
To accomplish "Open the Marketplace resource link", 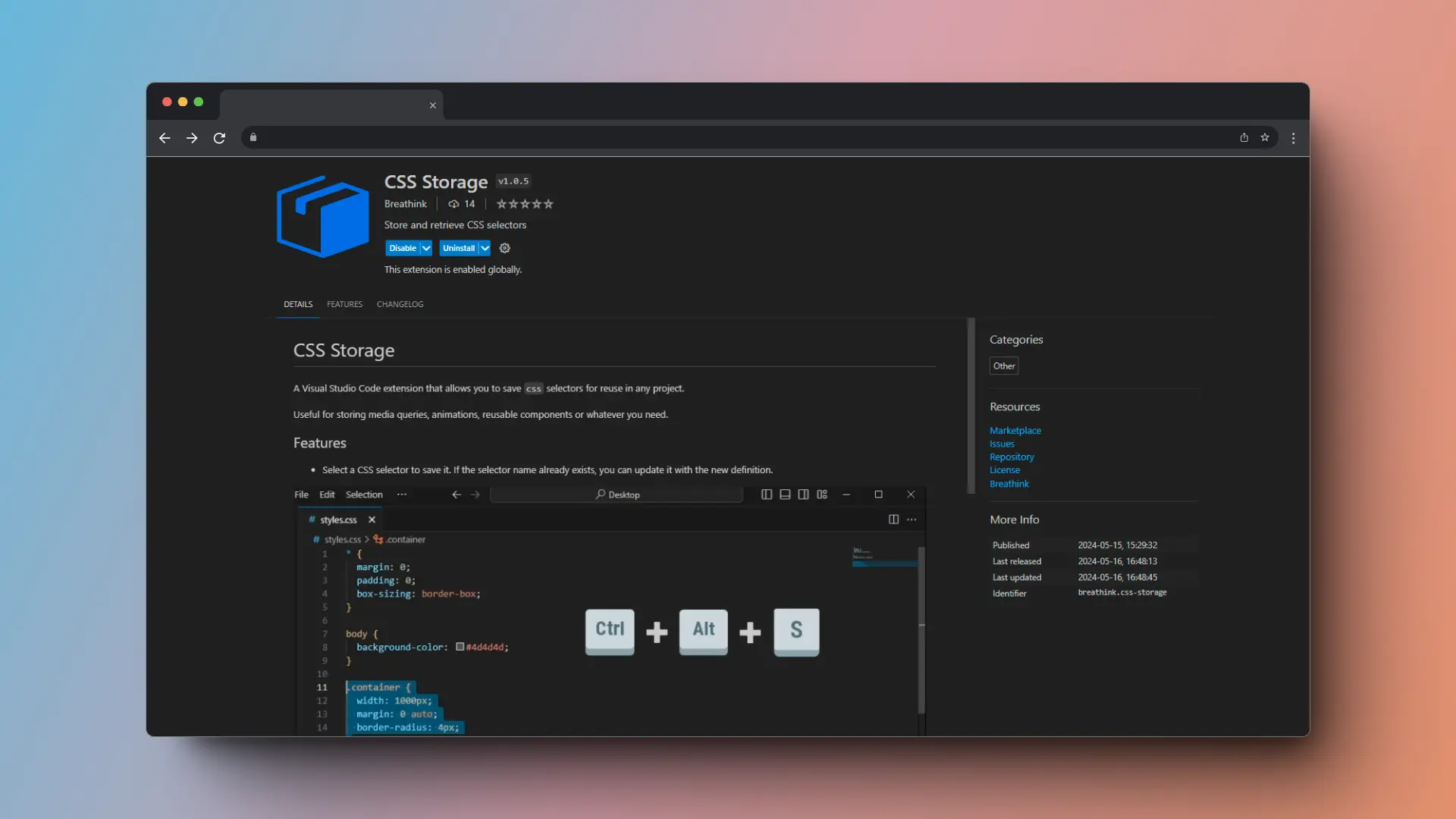I will point(1015,431).
